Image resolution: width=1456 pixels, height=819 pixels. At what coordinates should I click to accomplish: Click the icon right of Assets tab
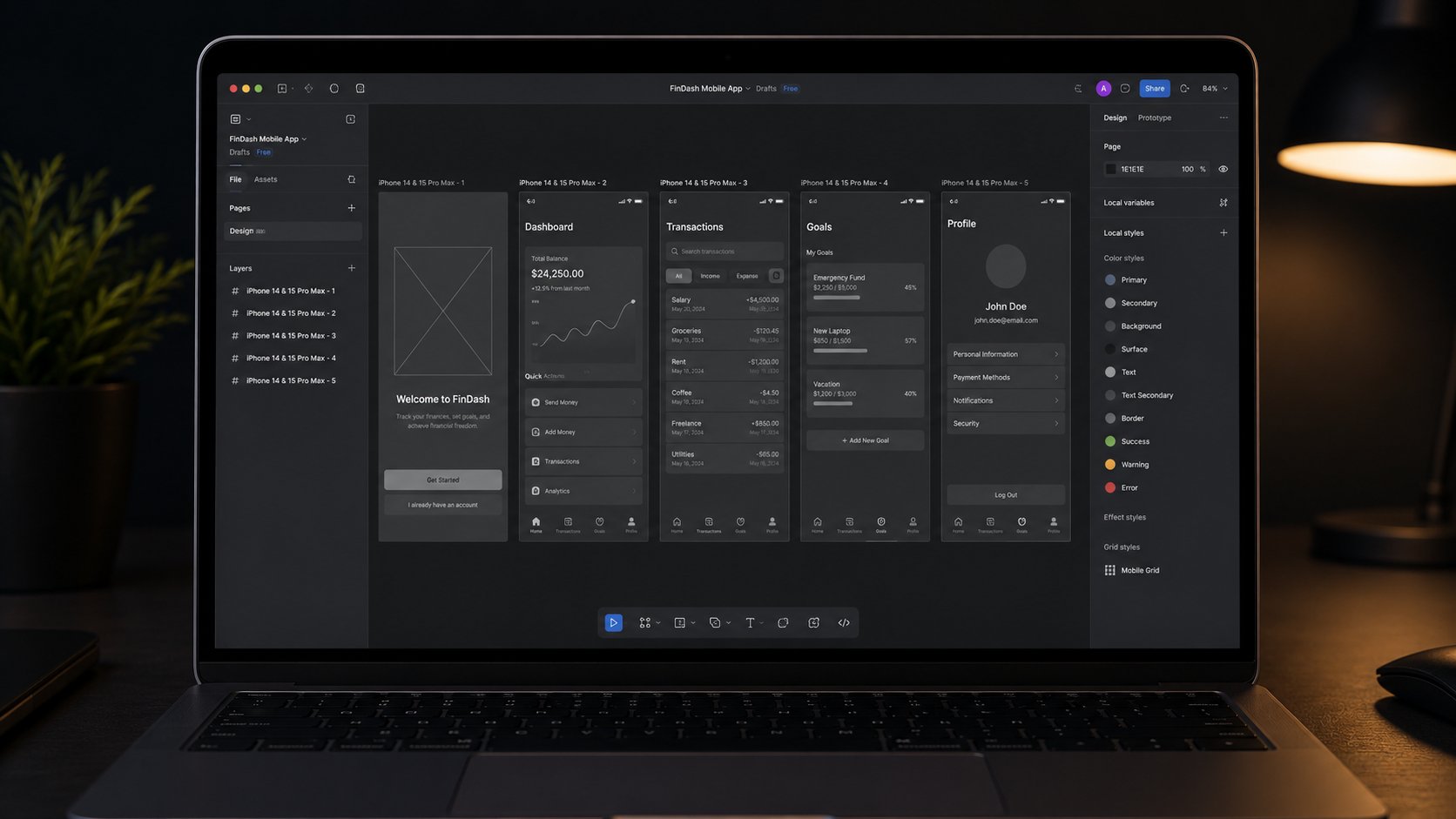pos(352,179)
